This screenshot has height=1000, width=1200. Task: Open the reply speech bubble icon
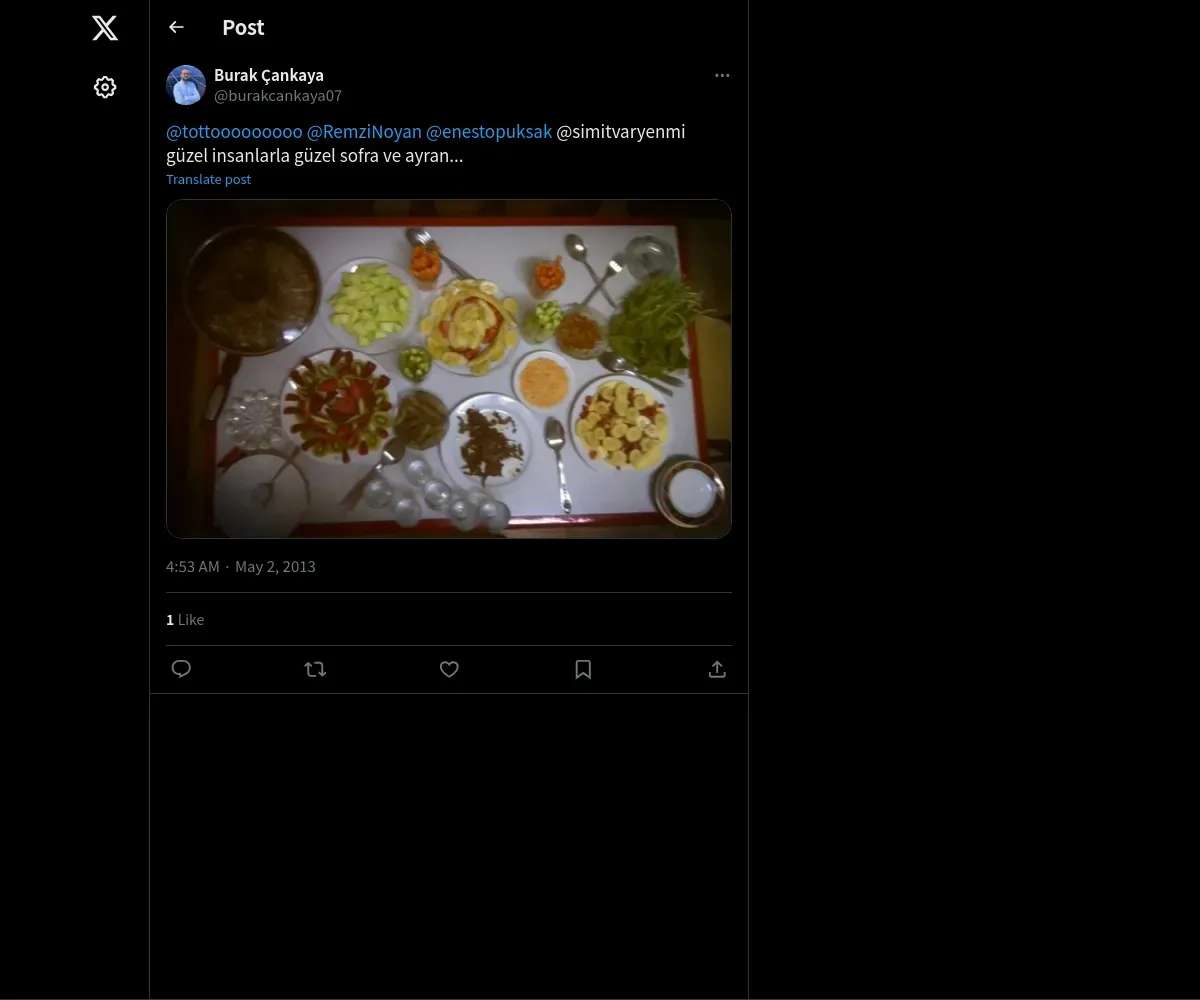click(181, 669)
